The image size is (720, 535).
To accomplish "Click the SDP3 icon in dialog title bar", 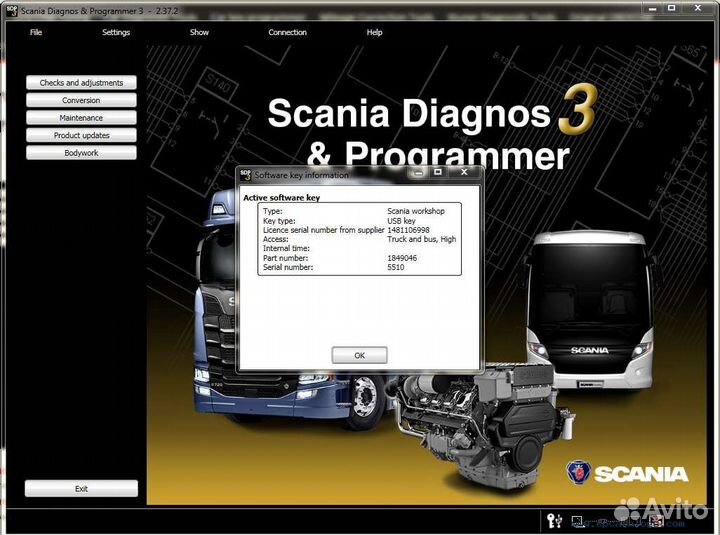I will 246,175.
